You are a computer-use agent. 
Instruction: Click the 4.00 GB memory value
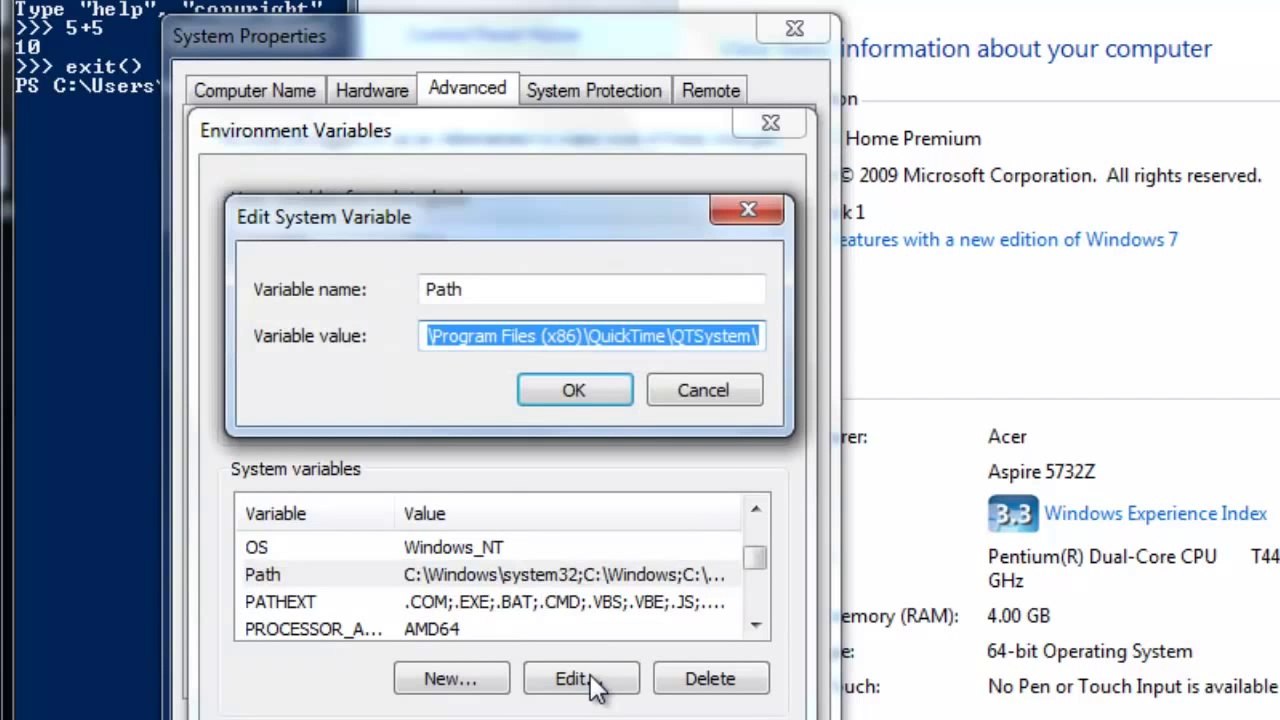click(1018, 615)
